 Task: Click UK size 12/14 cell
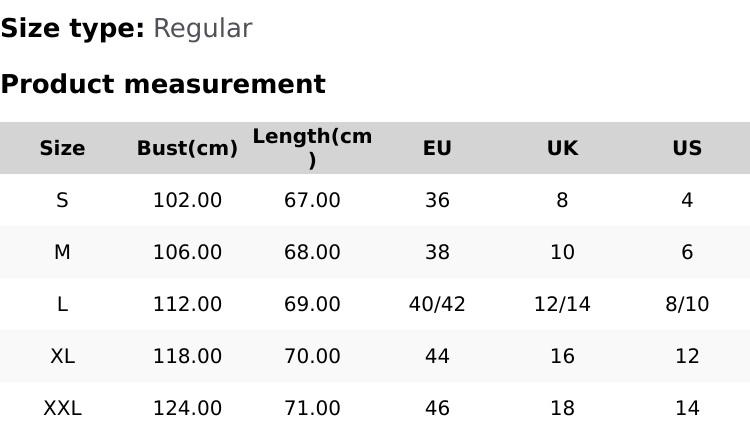point(562,304)
